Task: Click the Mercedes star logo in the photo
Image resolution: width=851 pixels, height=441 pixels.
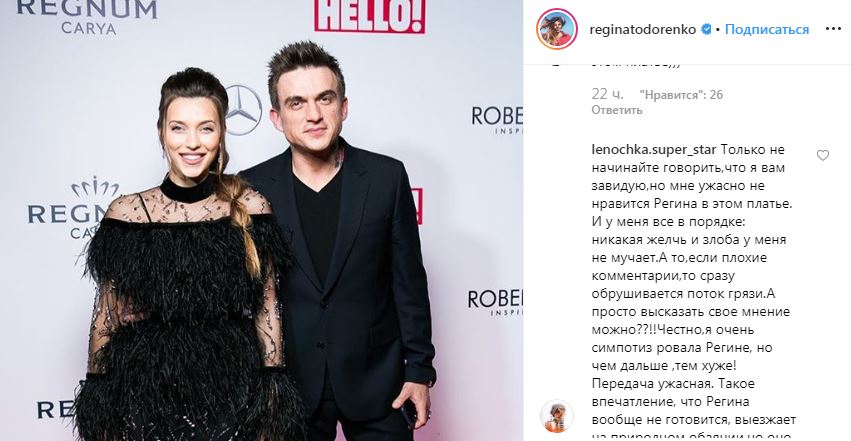Action: coord(243,110)
